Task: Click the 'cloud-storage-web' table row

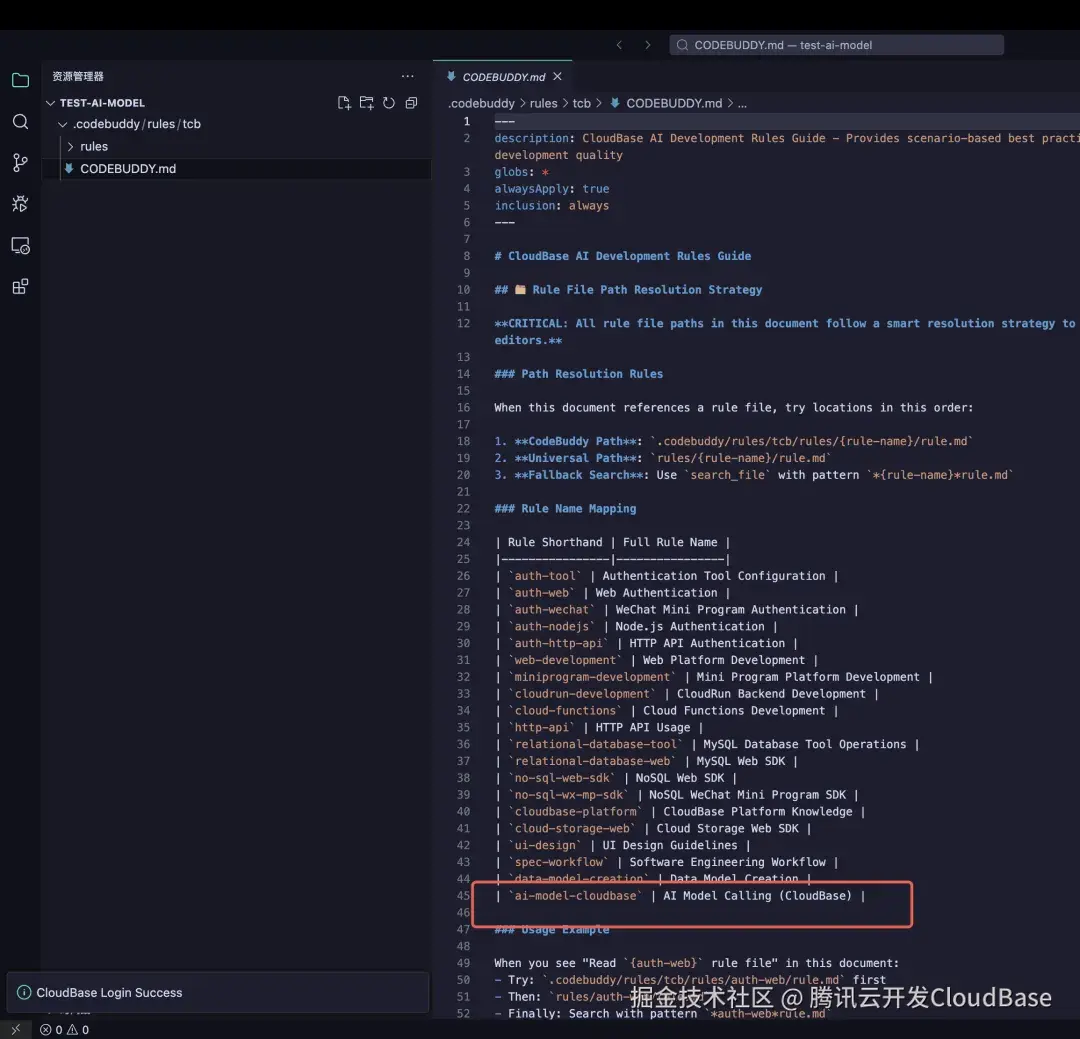Action: (x=653, y=828)
